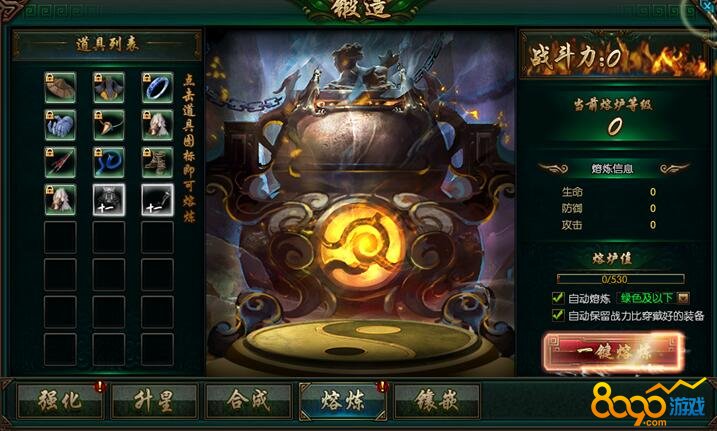717x431 pixels.
Task: Toggle the 自动熔炼 checkbox
Action: click(558, 298)
